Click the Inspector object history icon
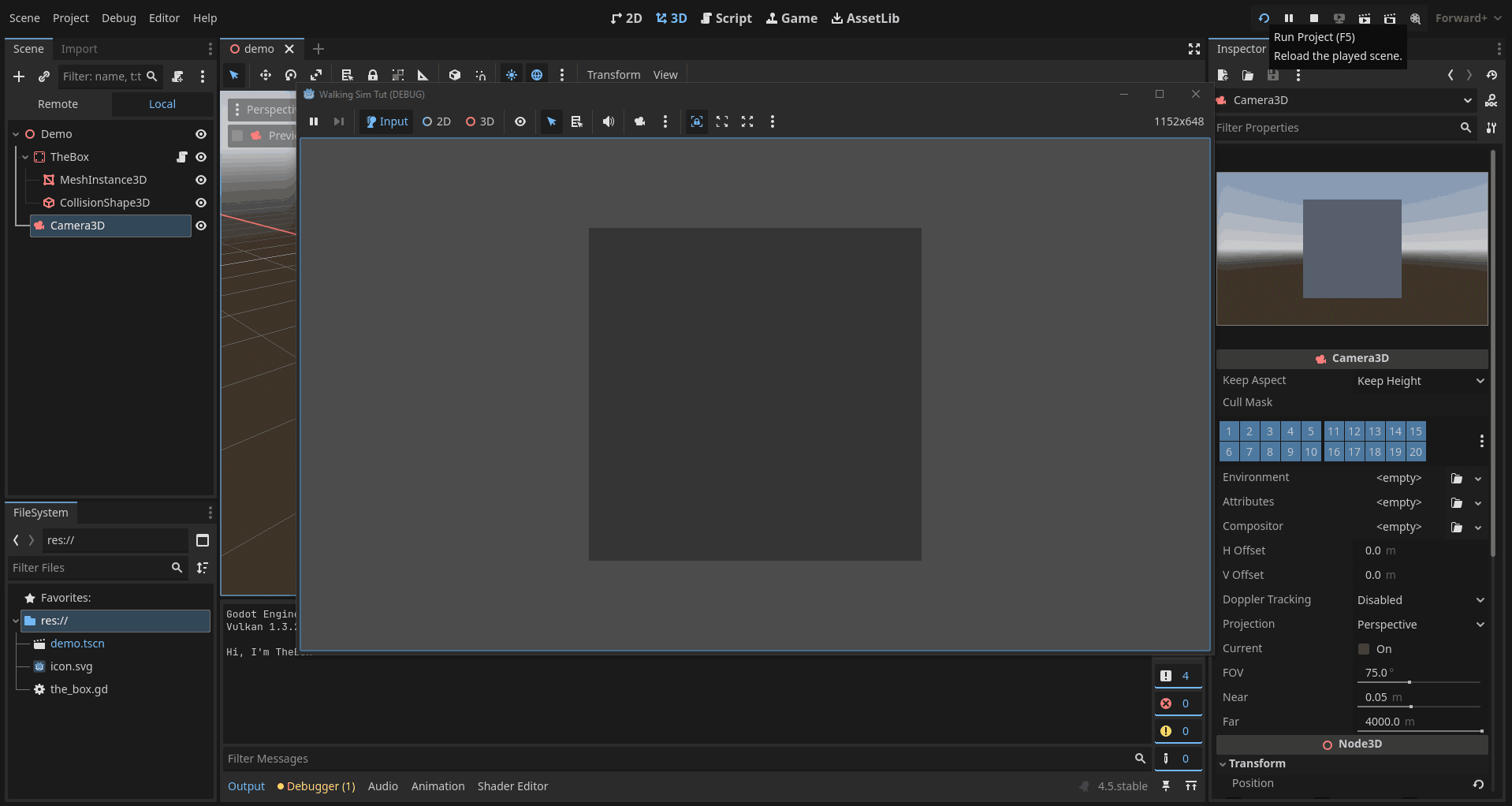The width and height of the screenshot is (1512, 806). (1492, 75)
